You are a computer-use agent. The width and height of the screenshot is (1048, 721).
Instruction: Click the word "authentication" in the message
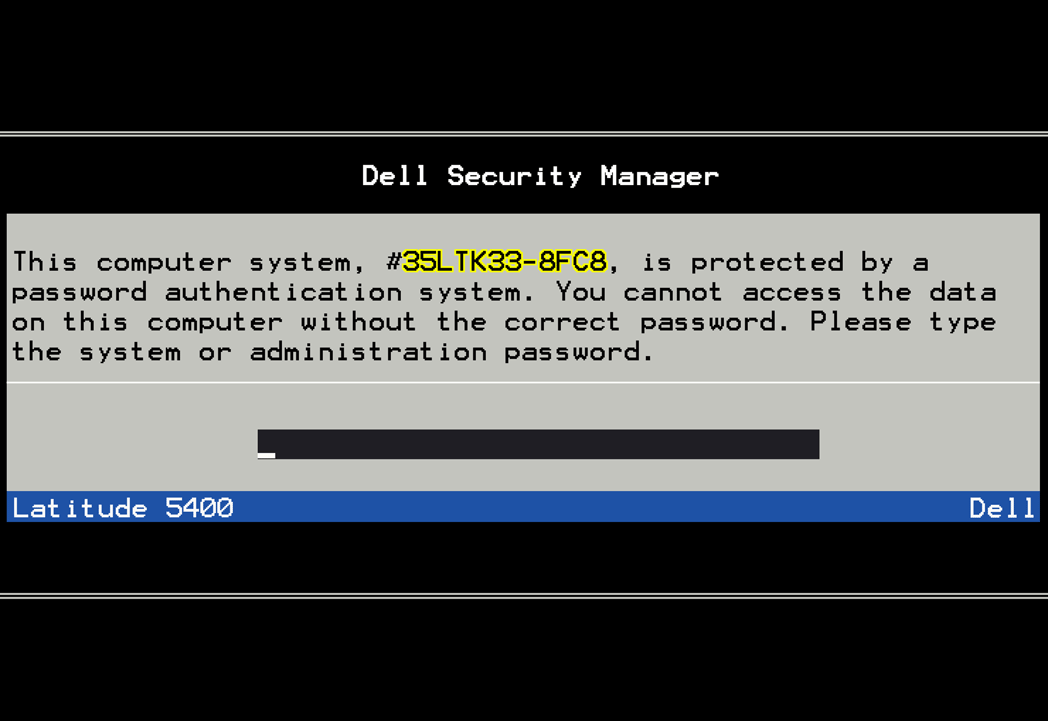pyautogui.click(x=283, y=292)
